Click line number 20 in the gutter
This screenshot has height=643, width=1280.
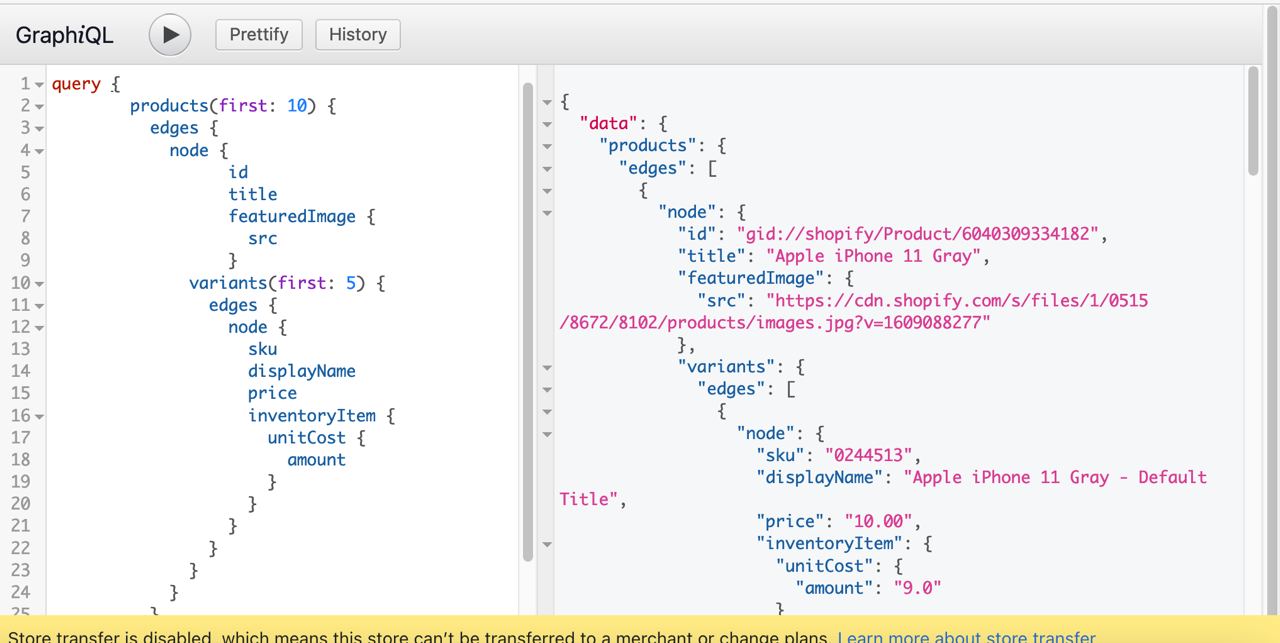[x=20, y=503]
